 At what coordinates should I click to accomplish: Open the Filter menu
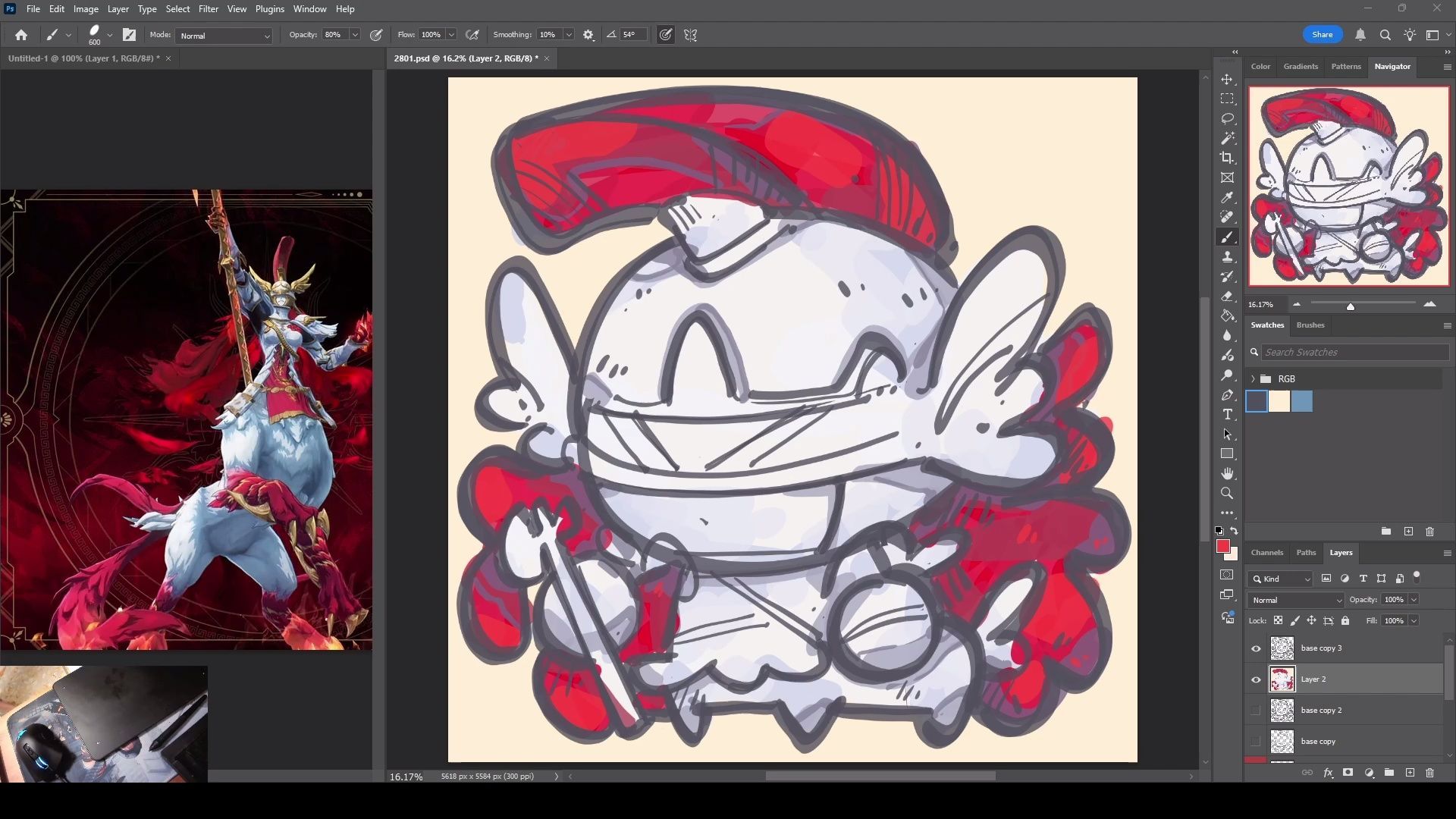click(x=208, y=9)
